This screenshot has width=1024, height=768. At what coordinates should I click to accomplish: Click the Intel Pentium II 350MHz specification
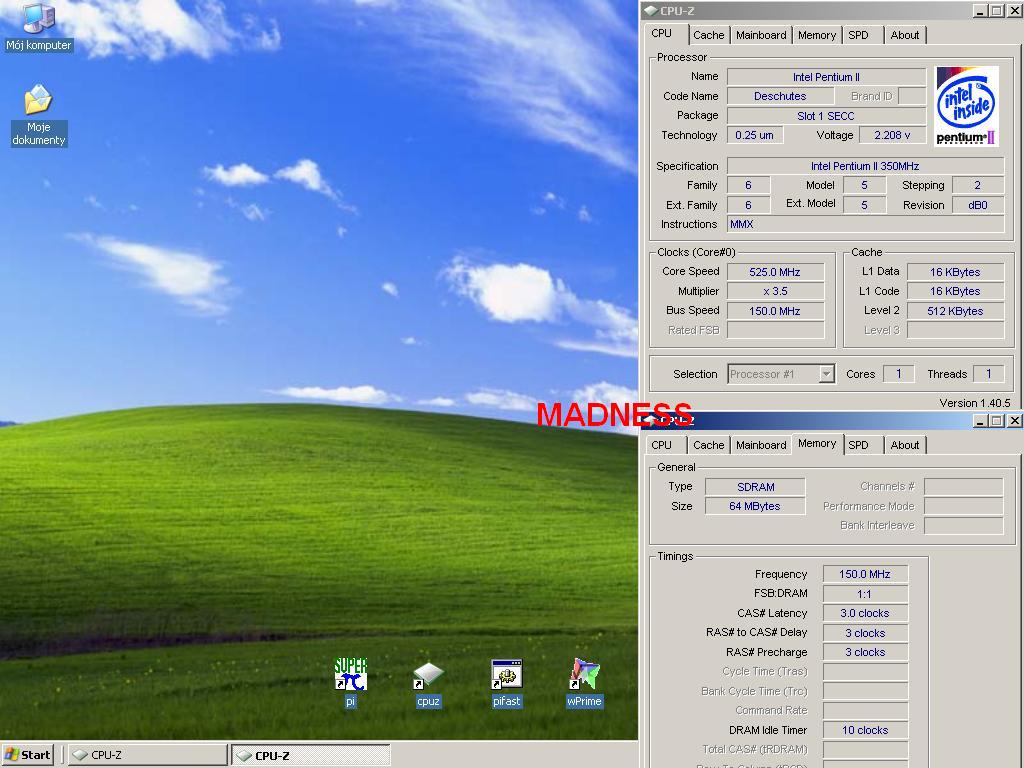coord(865,166)
